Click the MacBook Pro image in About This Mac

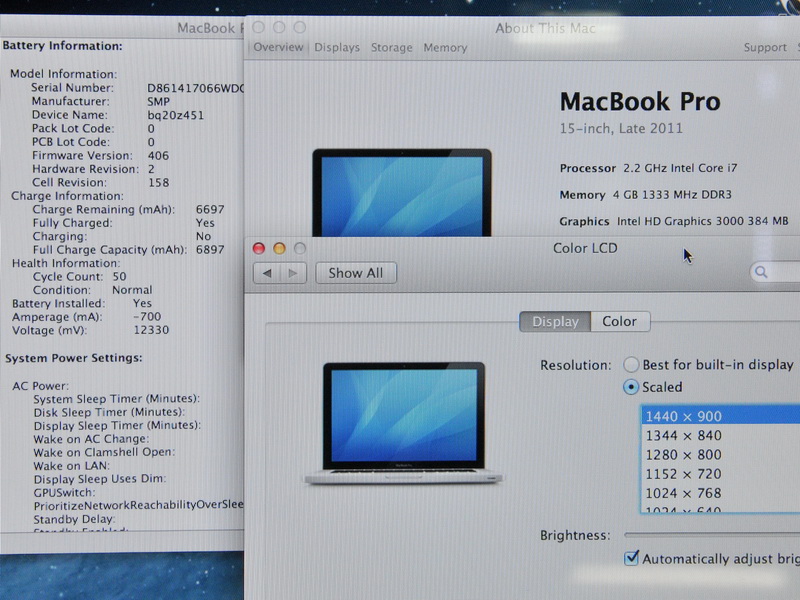pyautogui.click(x=402, y=193)
